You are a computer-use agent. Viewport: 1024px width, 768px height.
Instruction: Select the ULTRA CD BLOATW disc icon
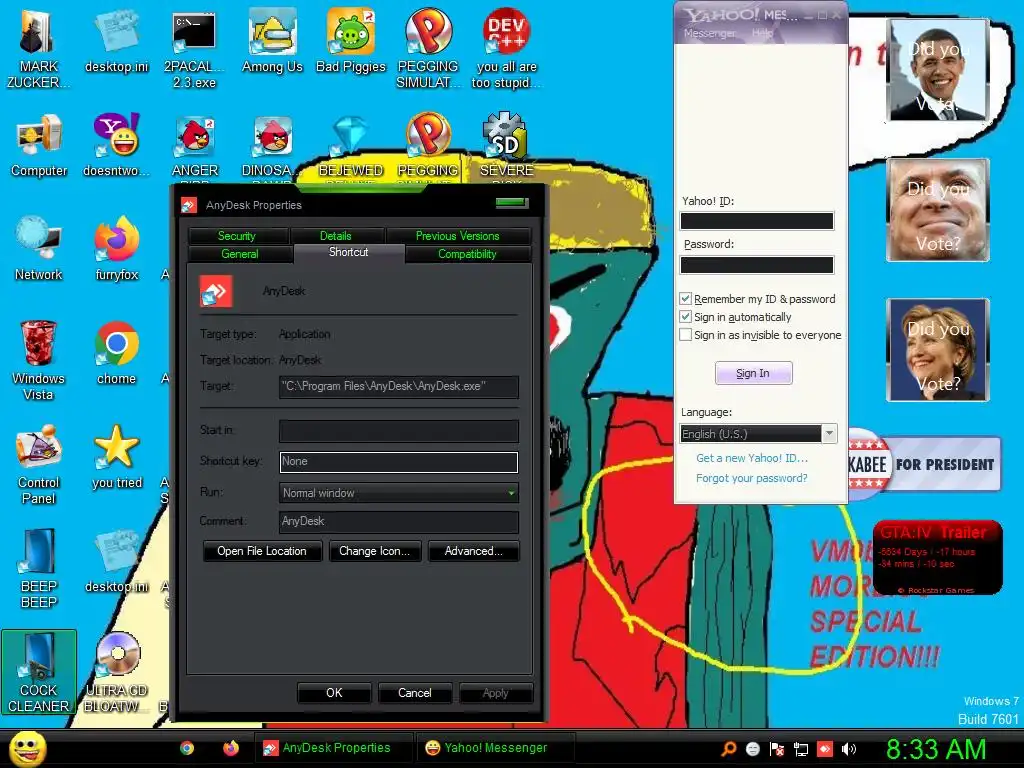tap(116, 673)
